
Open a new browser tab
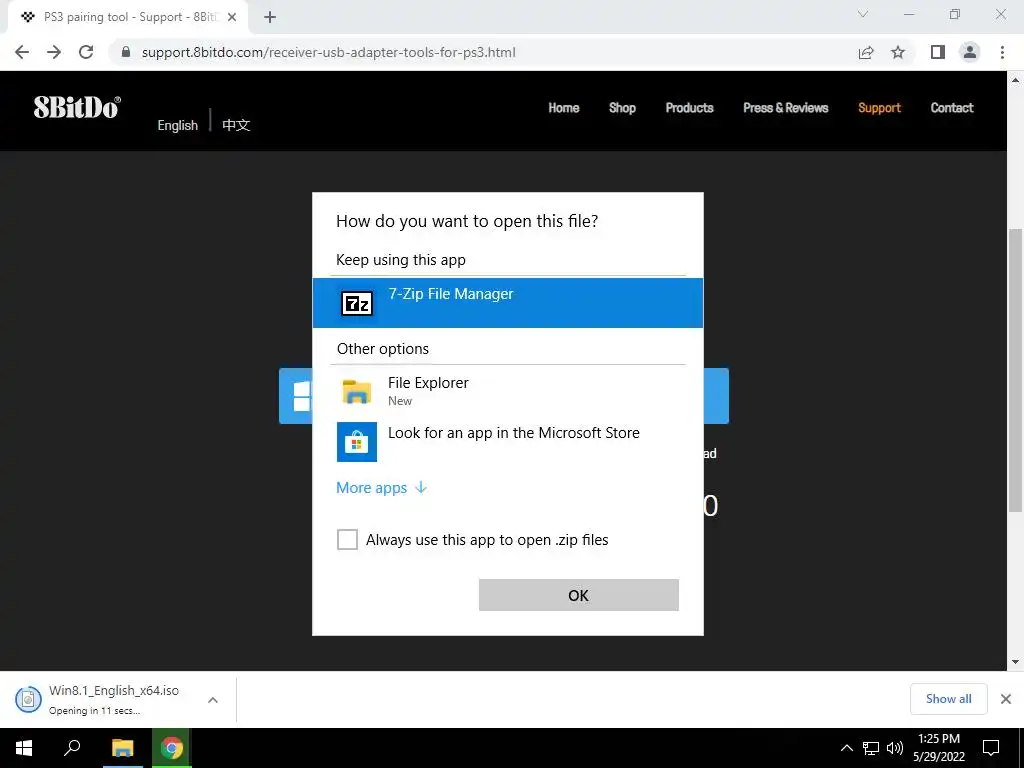270,18
